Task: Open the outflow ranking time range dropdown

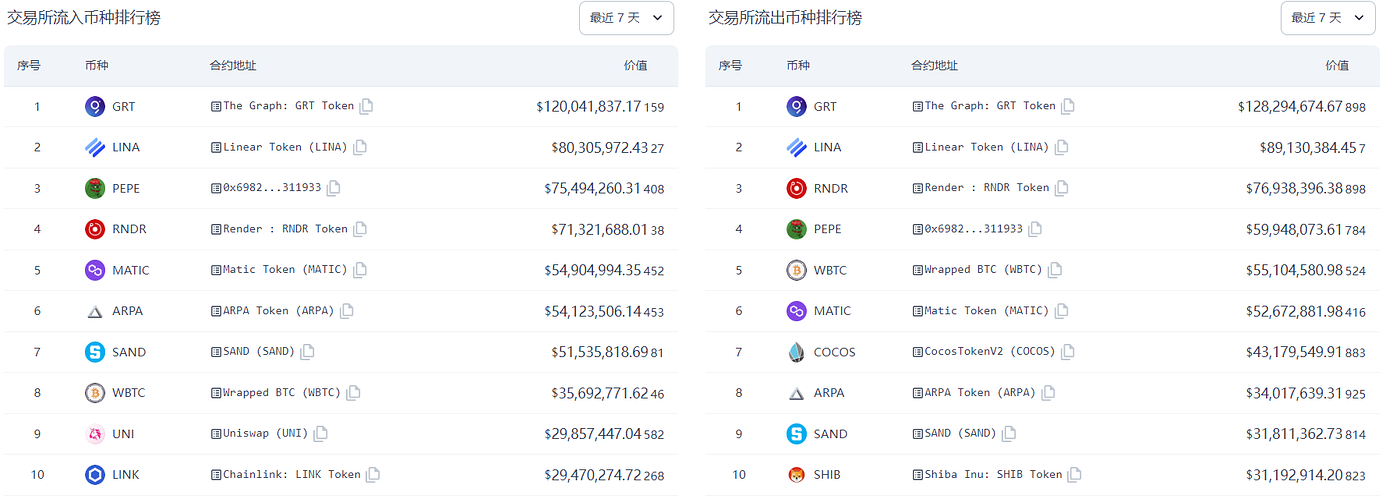Action: tap(1328, 18)
